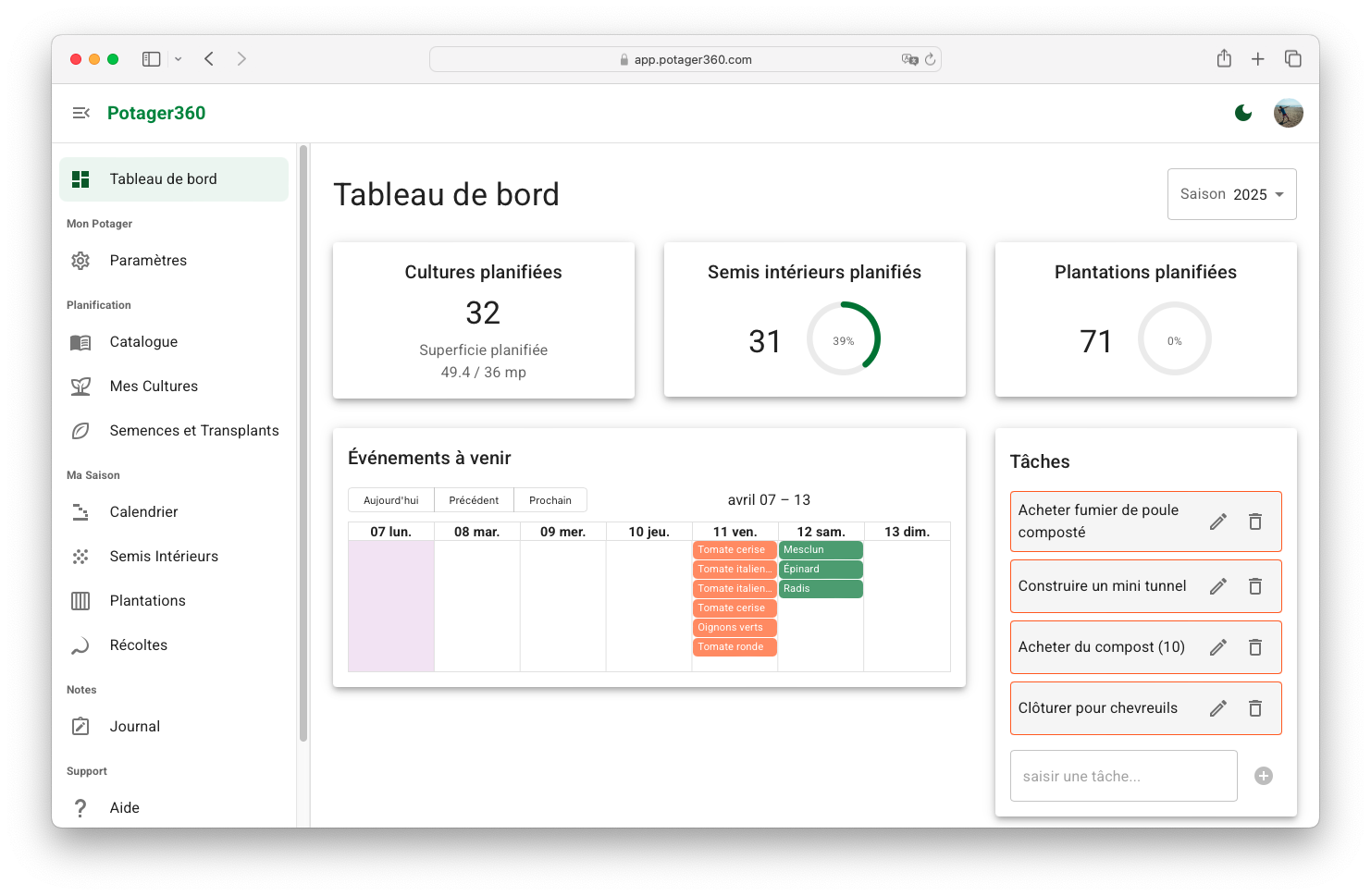The image size is (1371, 896).
Task: Click the 39% semis progress ring
Action: tap(843, 338)
